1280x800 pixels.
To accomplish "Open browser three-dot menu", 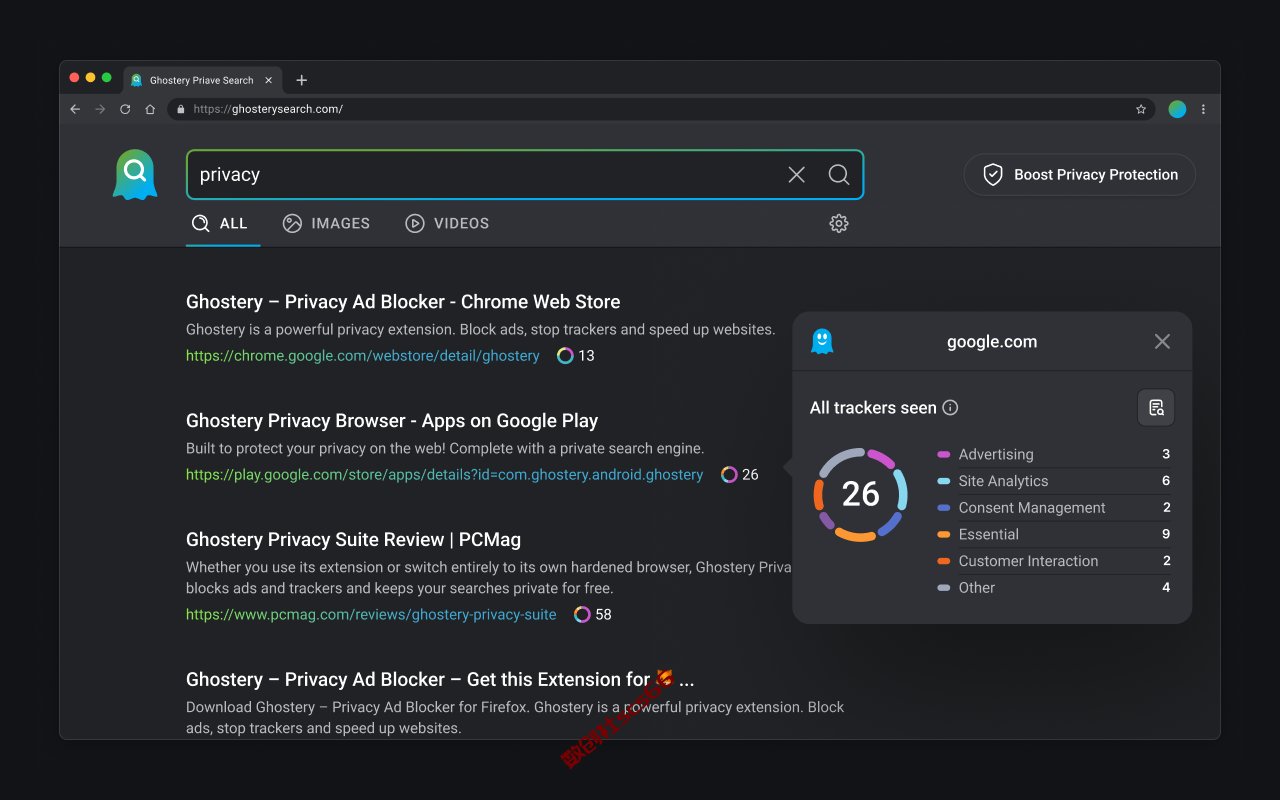I will point(1203,109).
